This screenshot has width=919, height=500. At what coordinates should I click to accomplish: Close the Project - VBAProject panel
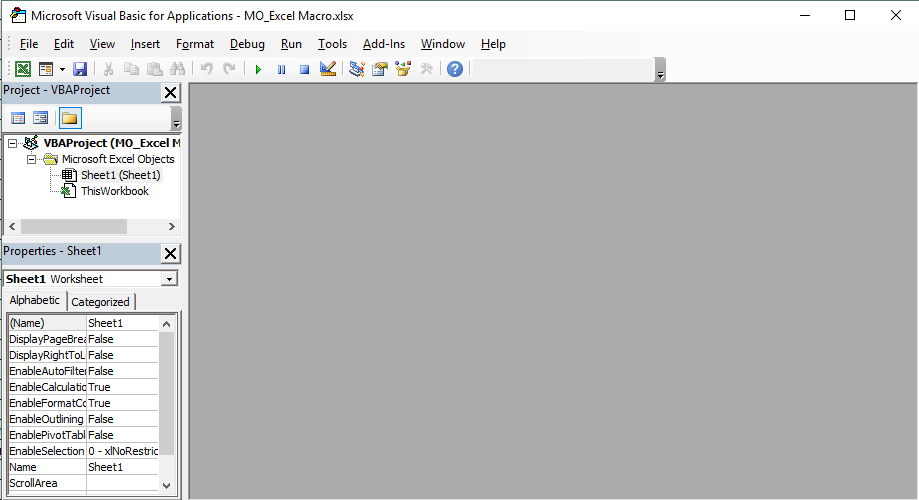171,93
